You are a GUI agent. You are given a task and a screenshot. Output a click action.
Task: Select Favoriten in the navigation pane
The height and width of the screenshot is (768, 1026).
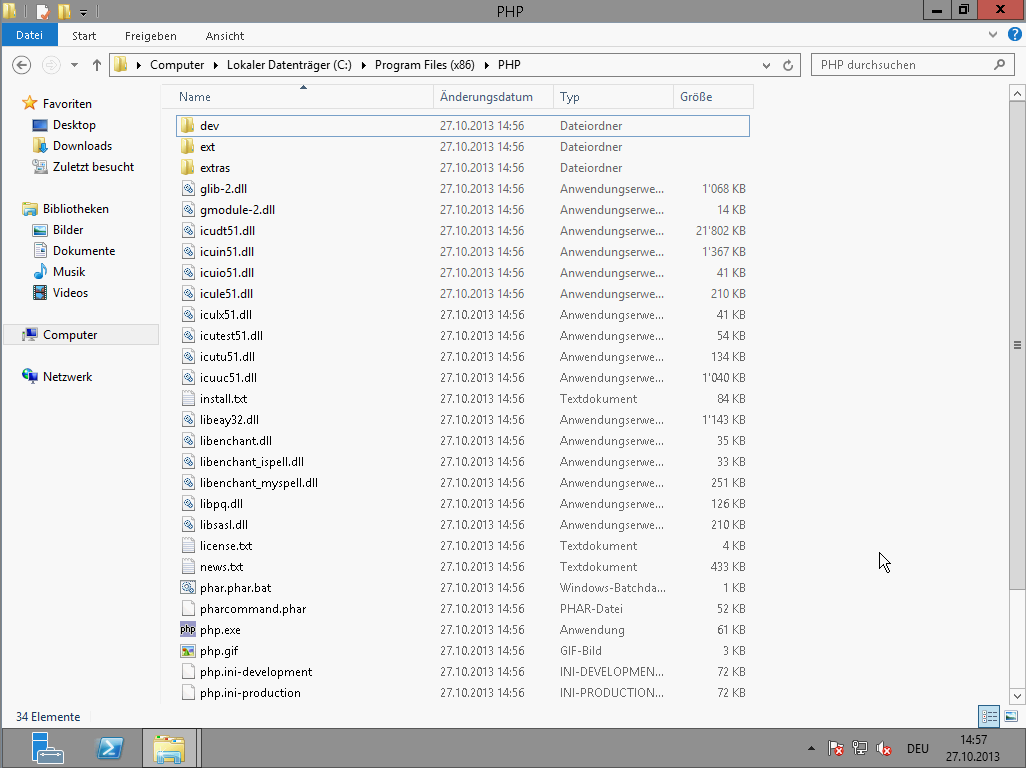point(67,103)
